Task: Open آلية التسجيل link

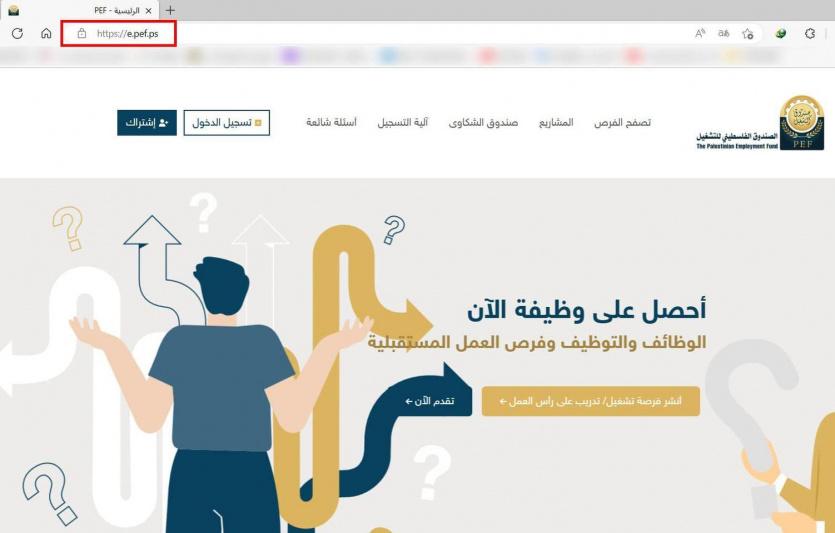Action: pyautogui.click(x=403, y=122)
